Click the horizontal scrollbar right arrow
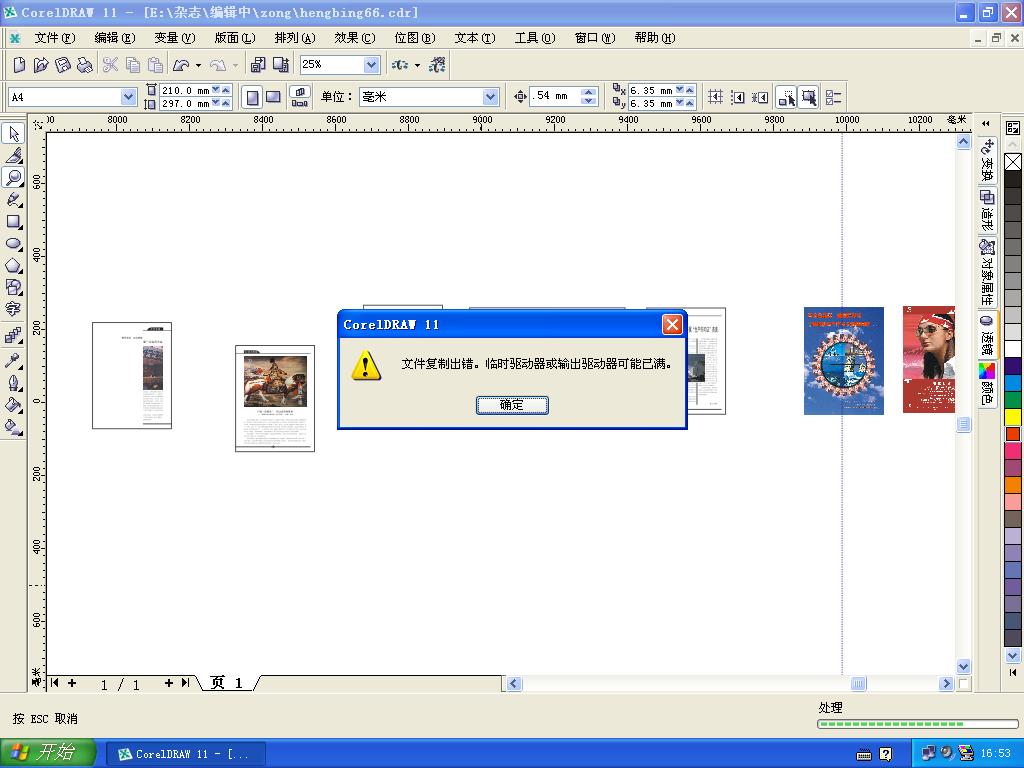Image resolution: width=1024 pixels, height=768 pixels. point(946,683)
